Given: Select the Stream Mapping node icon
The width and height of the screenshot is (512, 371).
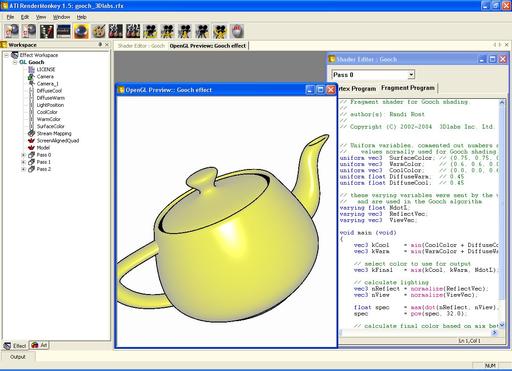Looking at the screenshot, I should point(31,133).
